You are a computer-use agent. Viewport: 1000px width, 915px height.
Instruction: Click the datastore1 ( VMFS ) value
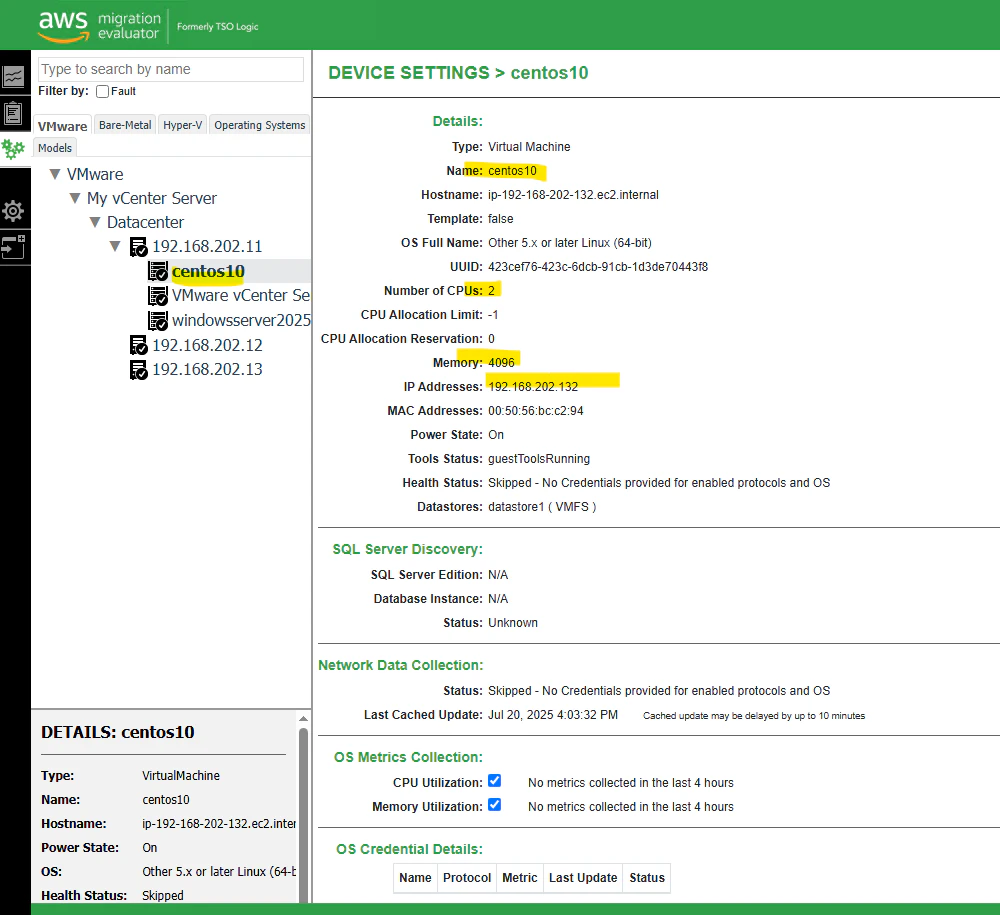(542, 507)
